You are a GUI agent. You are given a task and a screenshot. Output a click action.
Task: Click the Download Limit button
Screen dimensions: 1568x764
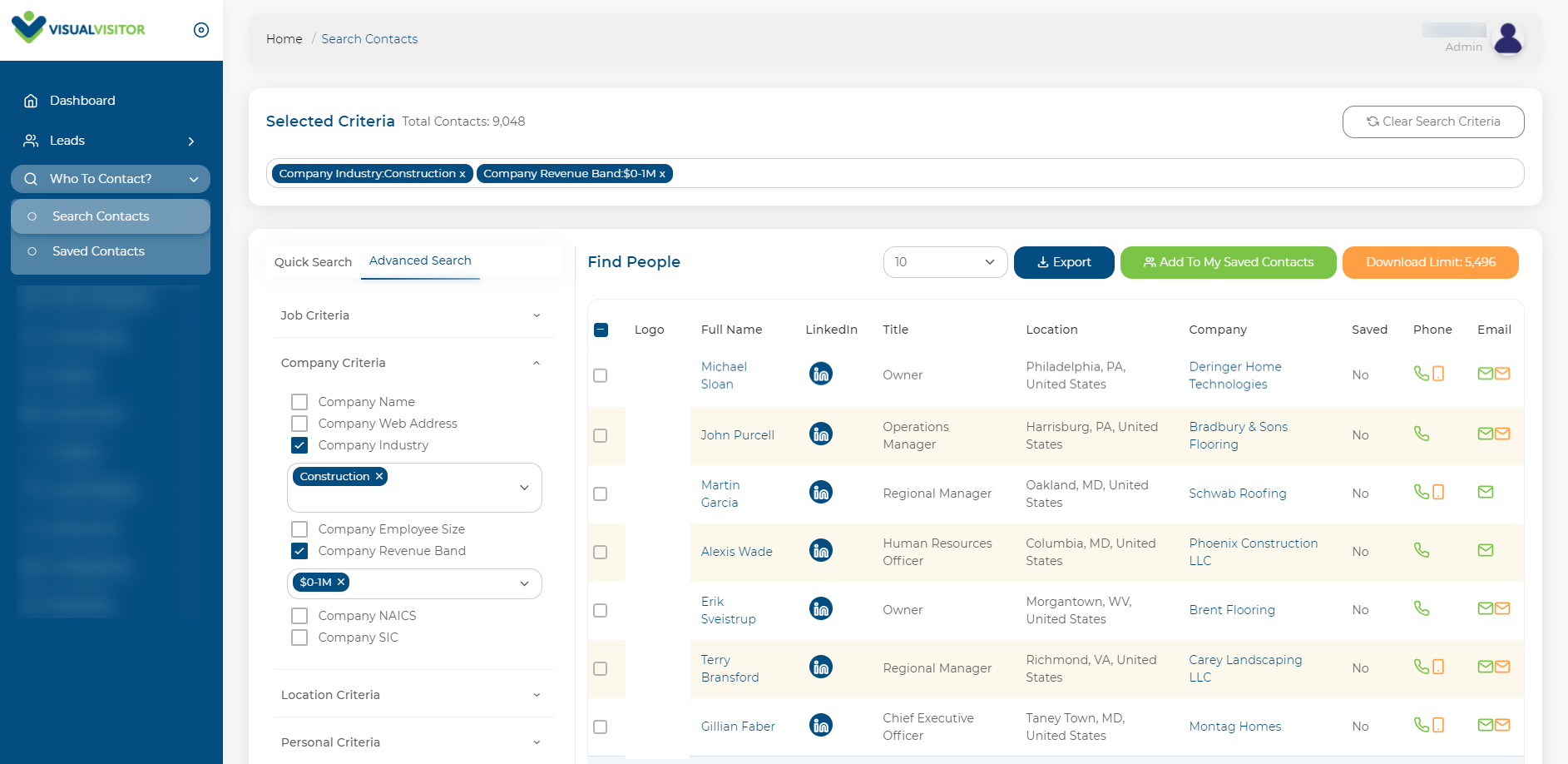[x=1431, y=262]
